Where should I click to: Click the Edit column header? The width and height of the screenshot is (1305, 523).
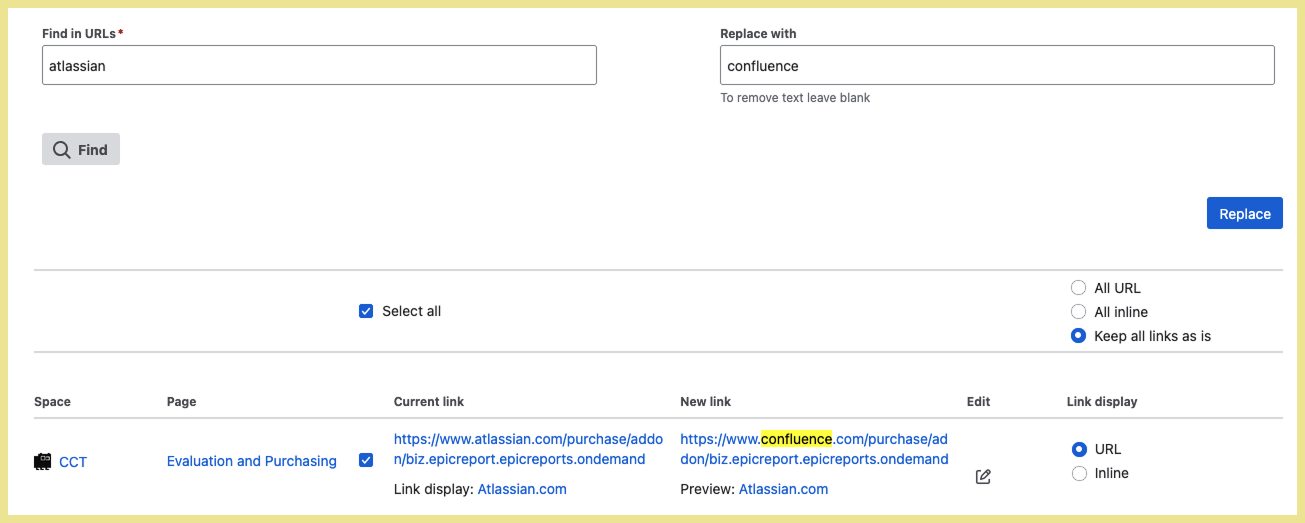click(978, 402)
